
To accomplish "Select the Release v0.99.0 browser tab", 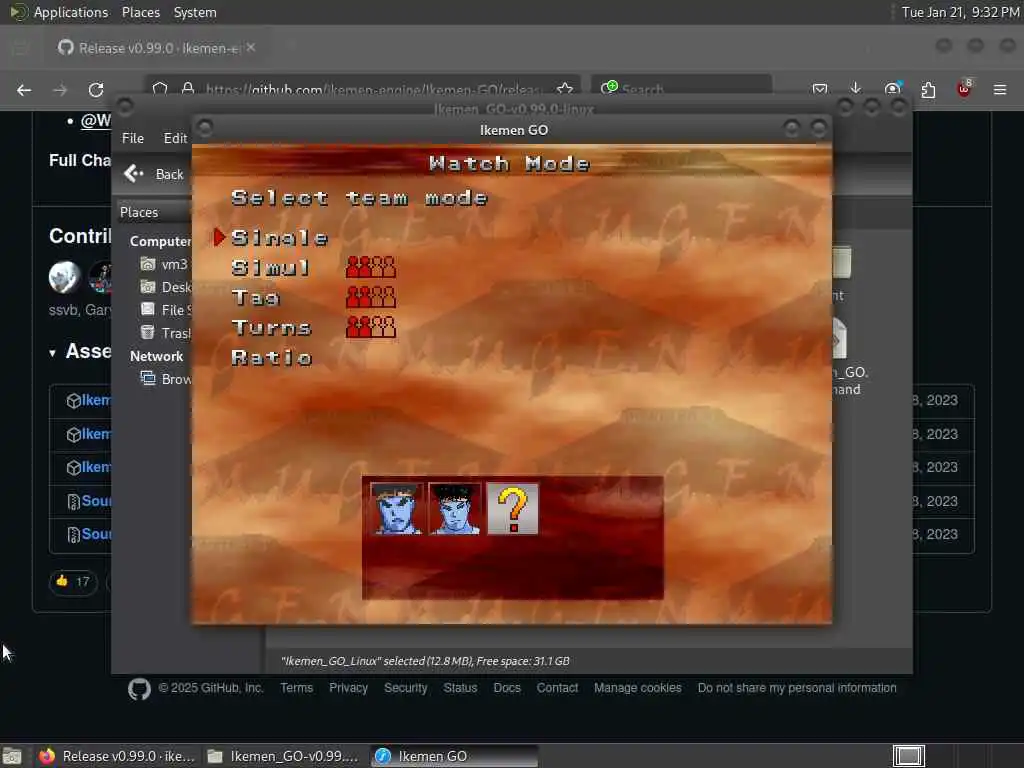I will click(x=157, y=48).
